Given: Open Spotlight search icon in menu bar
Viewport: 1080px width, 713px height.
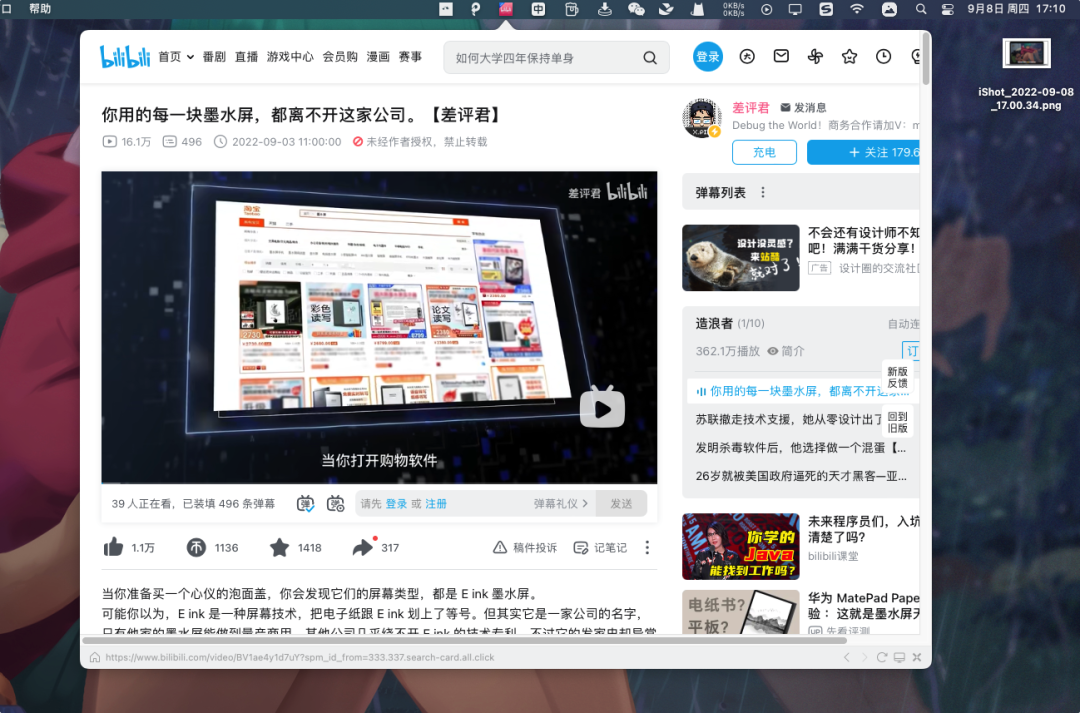Looking at the screenshot, I should [x=921, y=9].
